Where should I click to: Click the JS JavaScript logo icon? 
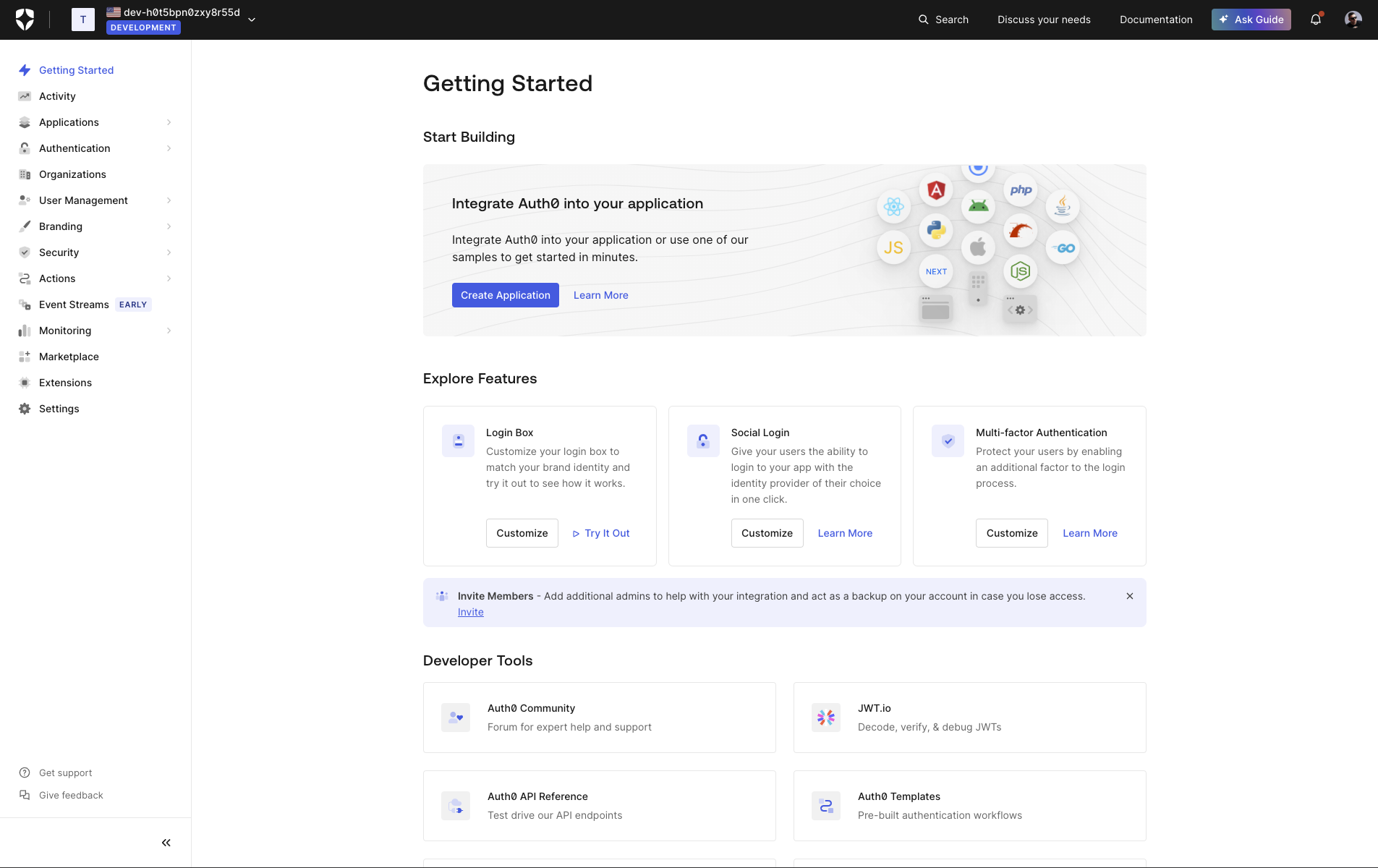(894, 247)
